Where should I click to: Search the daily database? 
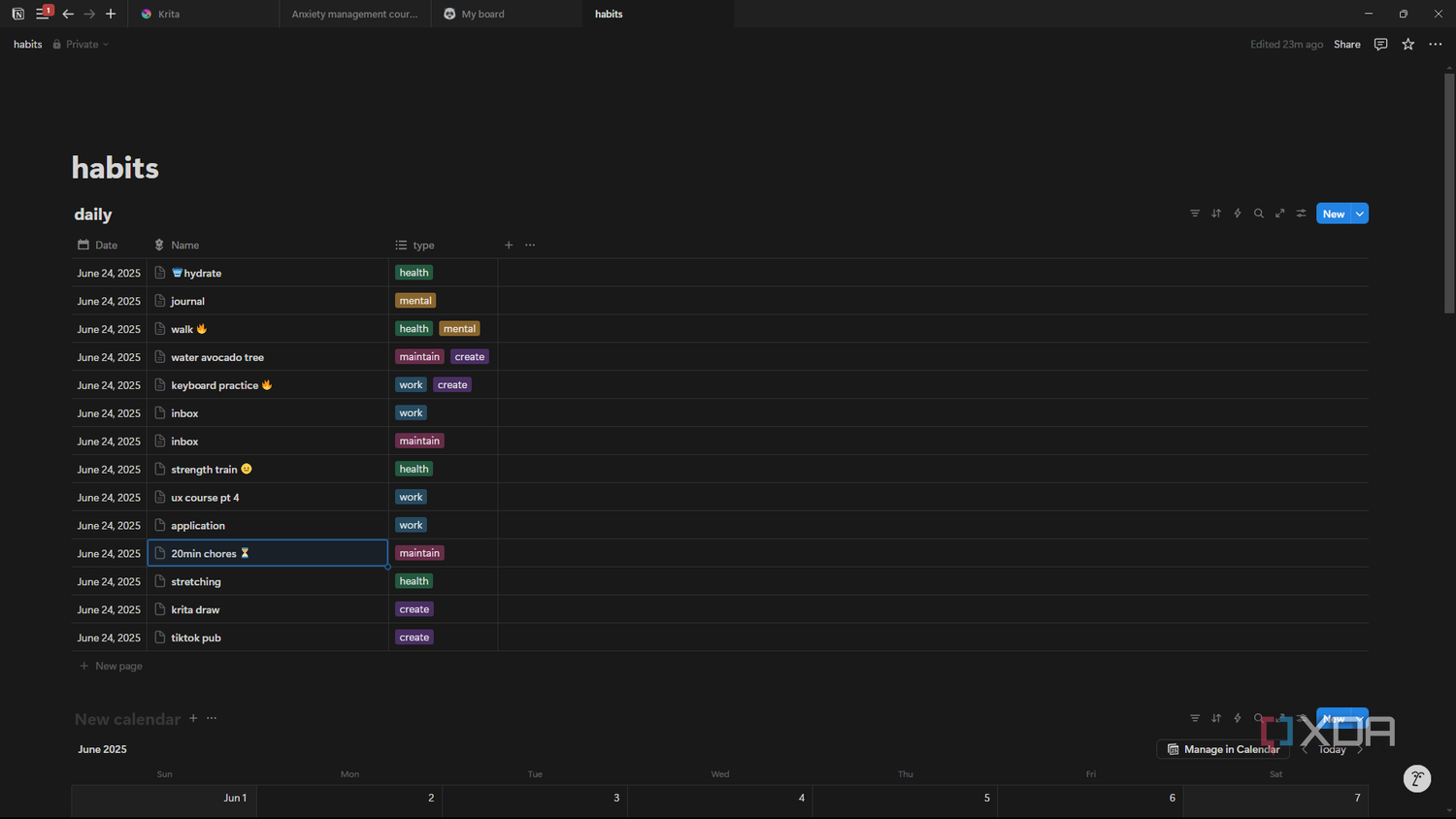click(x=1259, y=213)
